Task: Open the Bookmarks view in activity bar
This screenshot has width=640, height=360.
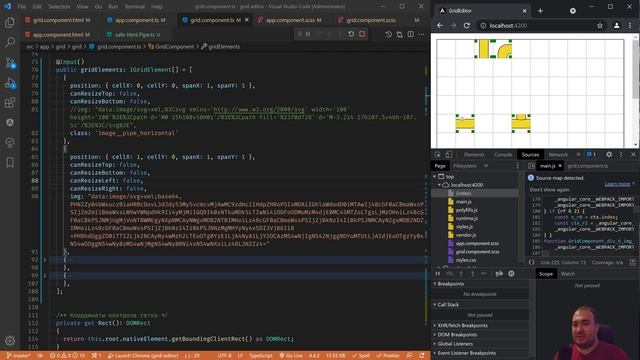Action: point(10,162)
